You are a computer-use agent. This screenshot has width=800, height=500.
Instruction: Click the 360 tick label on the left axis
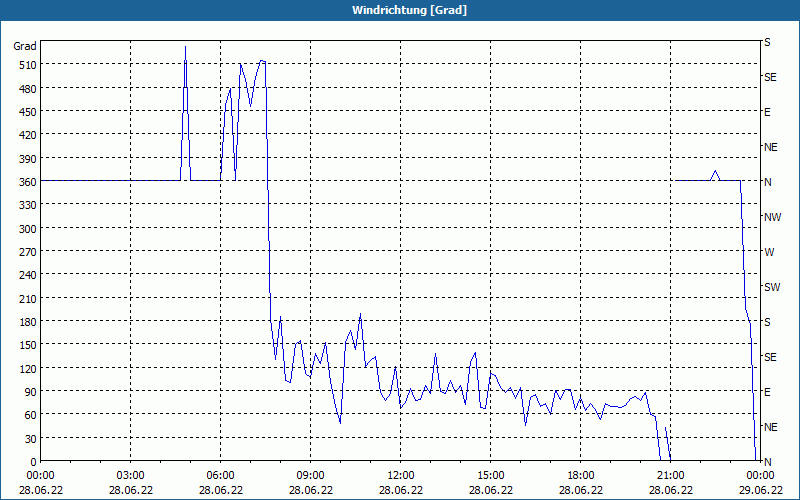[25, 182]
